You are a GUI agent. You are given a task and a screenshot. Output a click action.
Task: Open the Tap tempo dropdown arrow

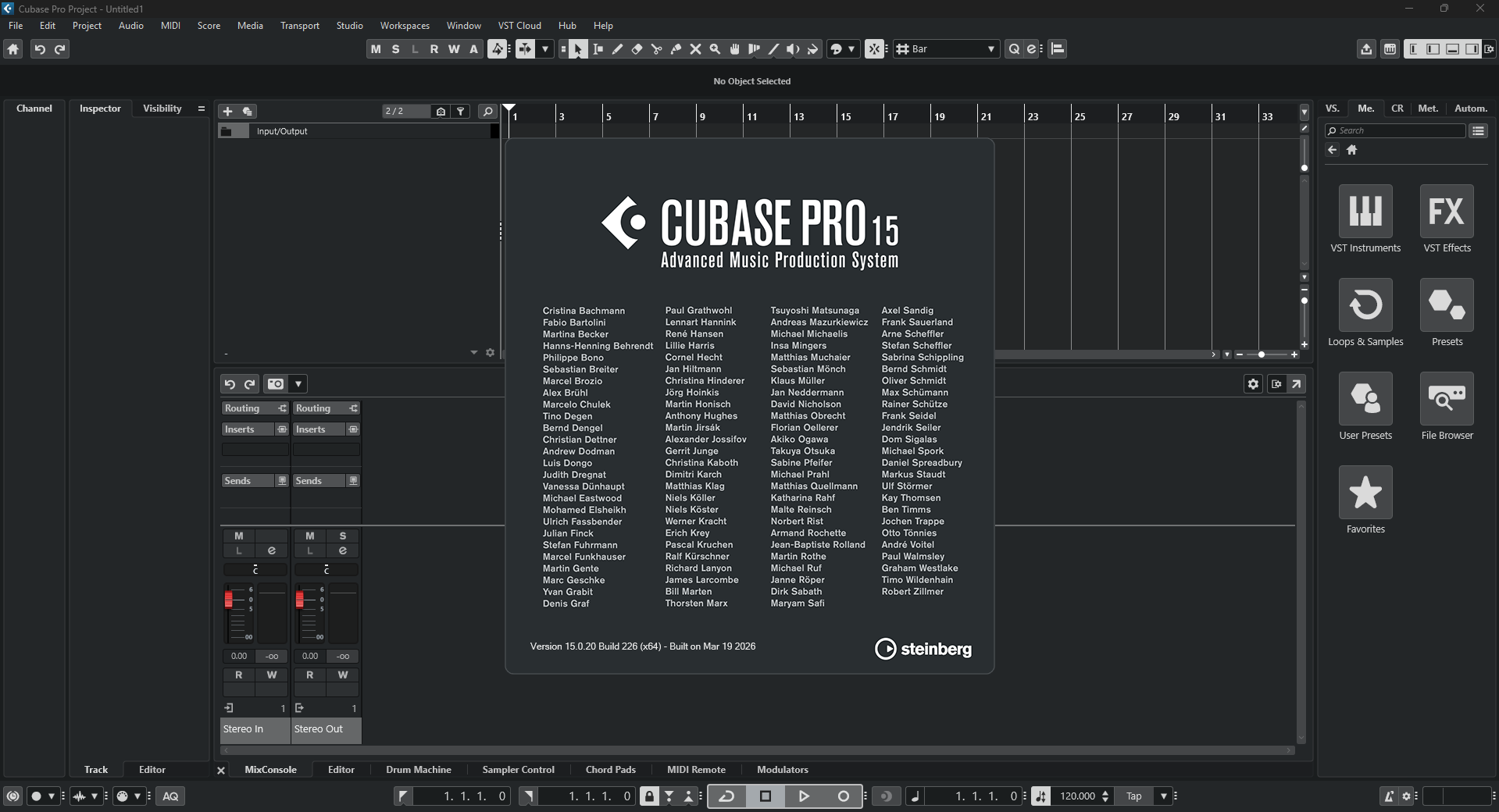click(x=1164, y=796)
